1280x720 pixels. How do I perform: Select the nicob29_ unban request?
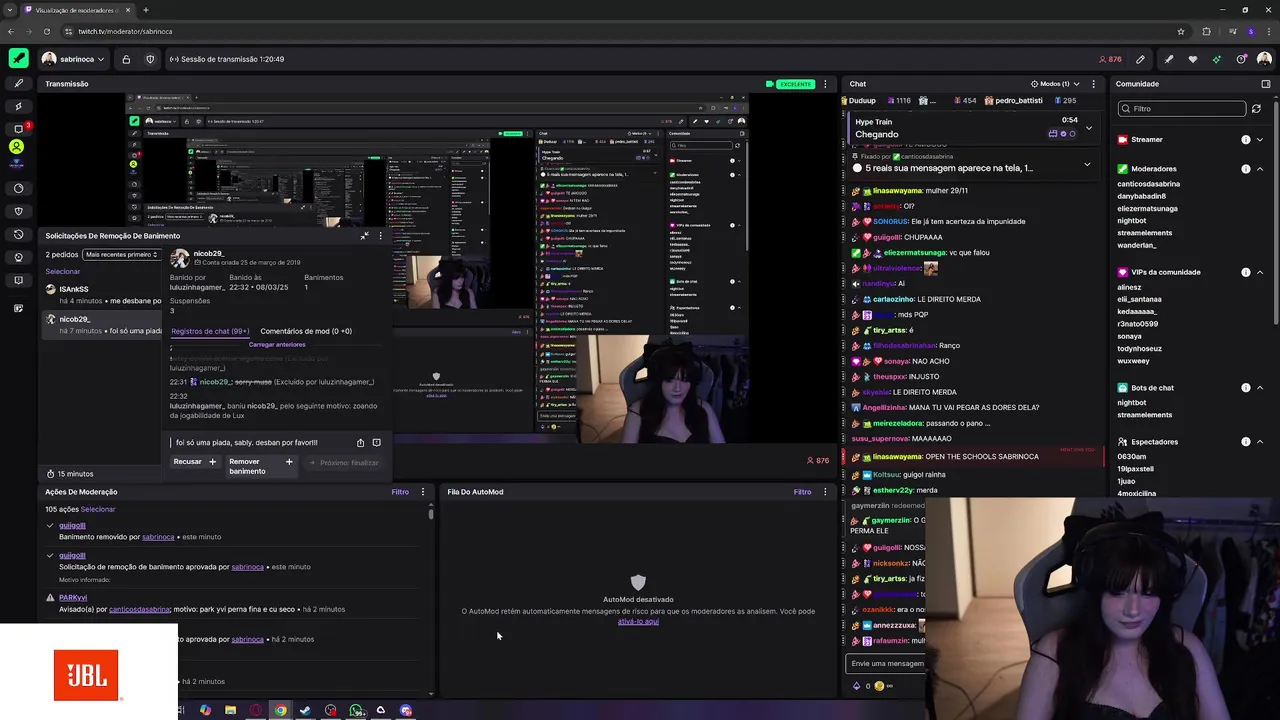(103, 324)
